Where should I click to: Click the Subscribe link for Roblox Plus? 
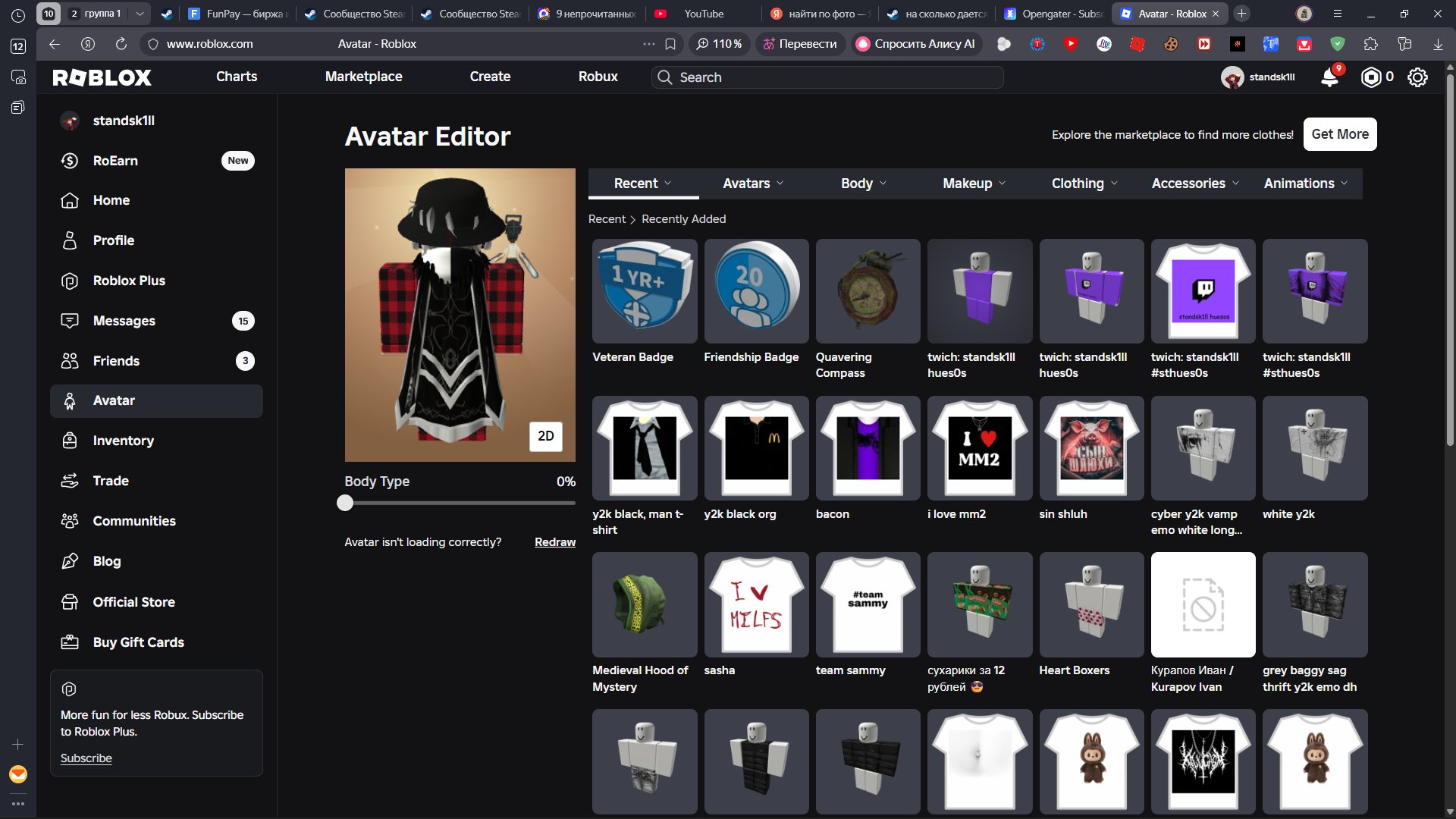pyautogui.click(x=86, y=758)
